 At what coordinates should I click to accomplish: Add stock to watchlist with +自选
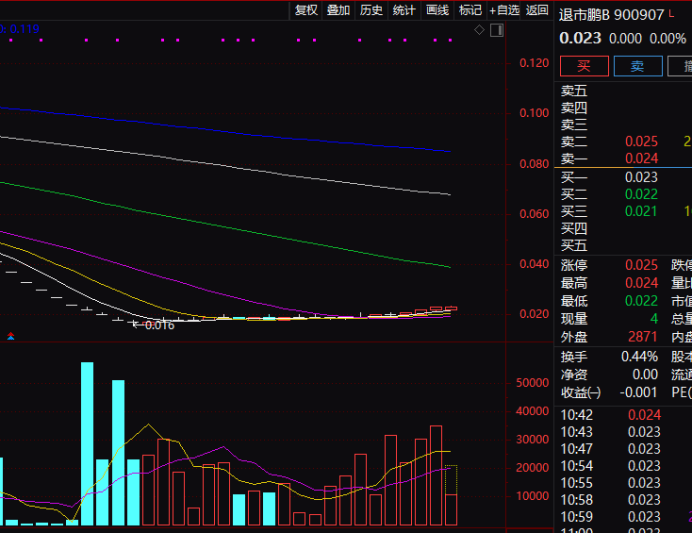504,10
